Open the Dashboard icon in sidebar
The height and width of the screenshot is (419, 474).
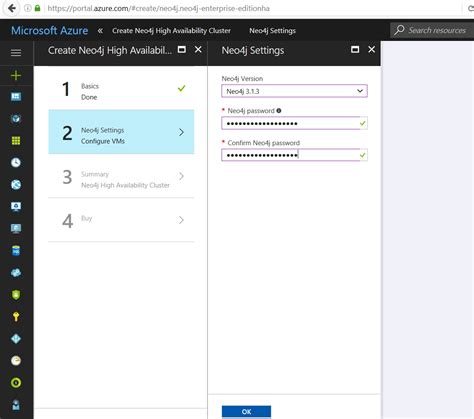click(16, 97)
